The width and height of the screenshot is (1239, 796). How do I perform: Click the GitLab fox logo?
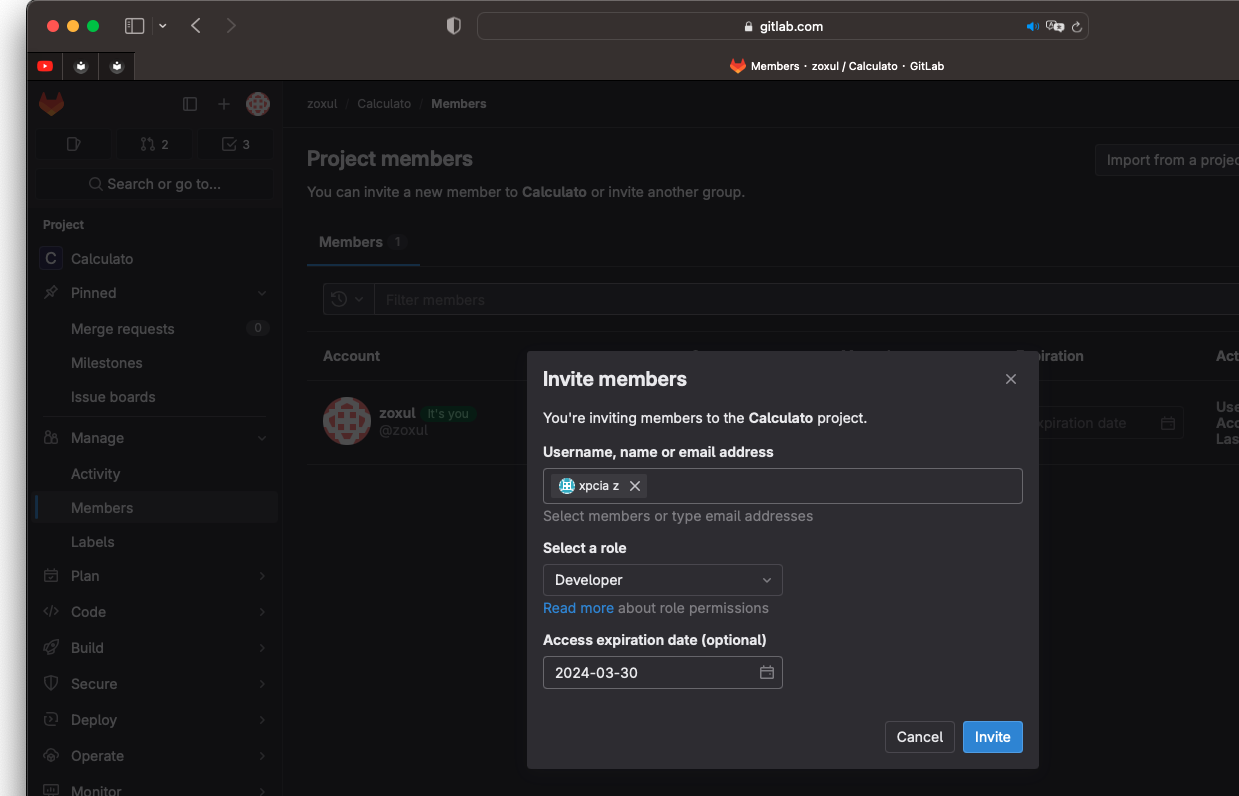coord(51,104)
